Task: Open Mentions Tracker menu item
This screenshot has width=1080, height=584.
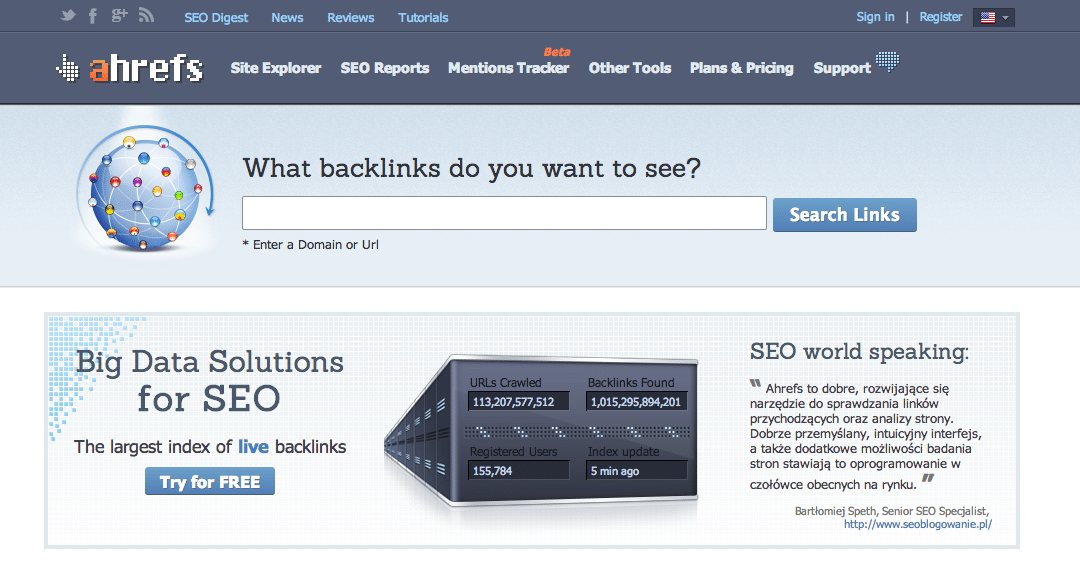Action: coord(508,68)
